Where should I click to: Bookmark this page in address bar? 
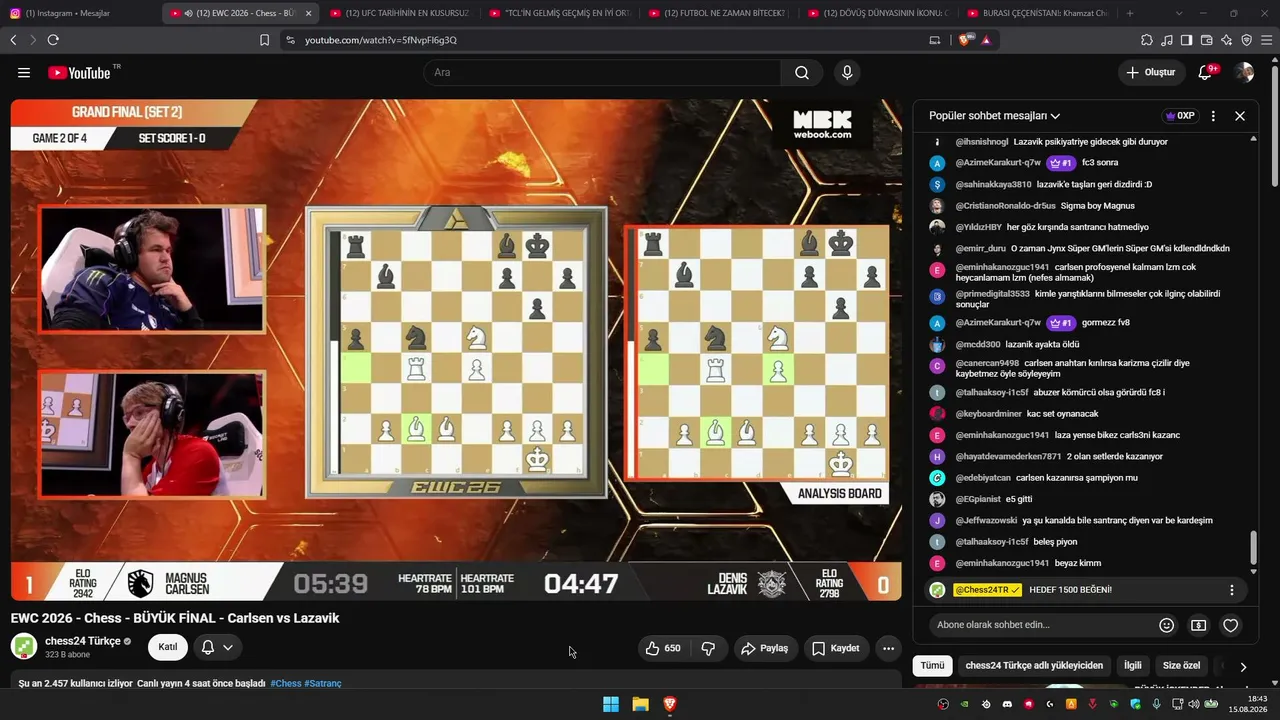point(264,40)
